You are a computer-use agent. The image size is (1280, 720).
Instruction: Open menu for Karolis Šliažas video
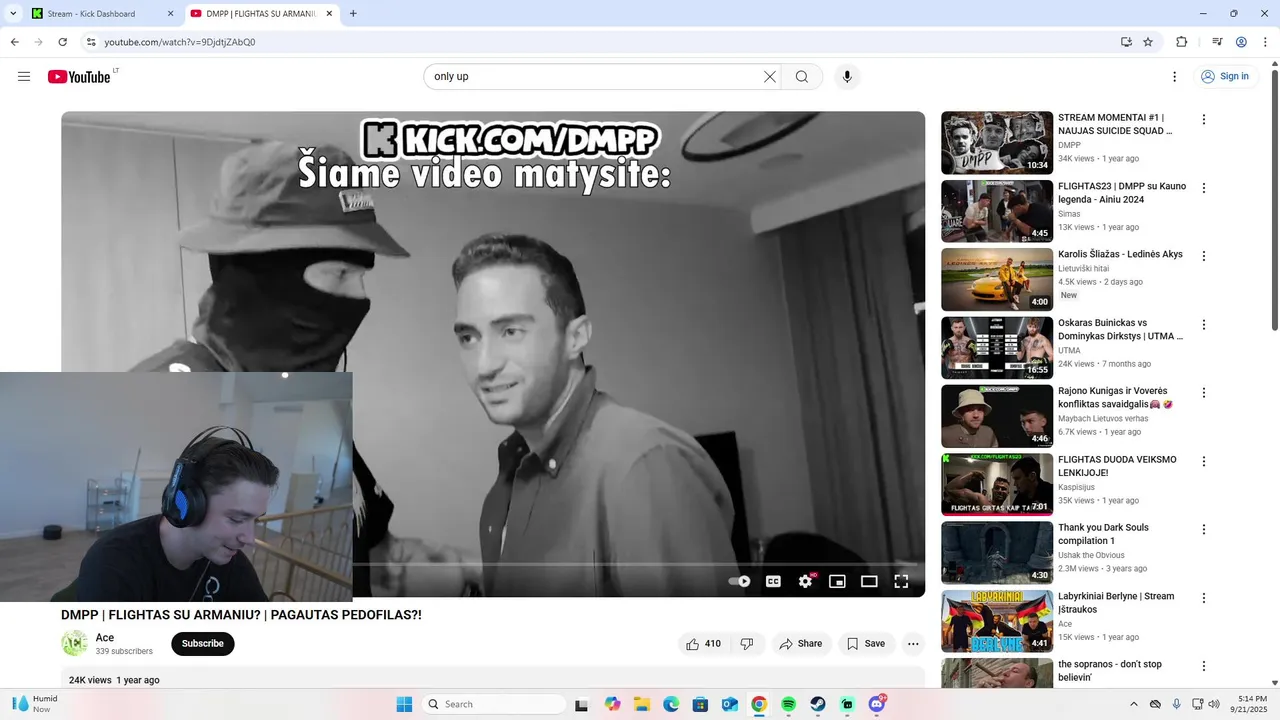pyautogui.click(x=1204, y=256)
